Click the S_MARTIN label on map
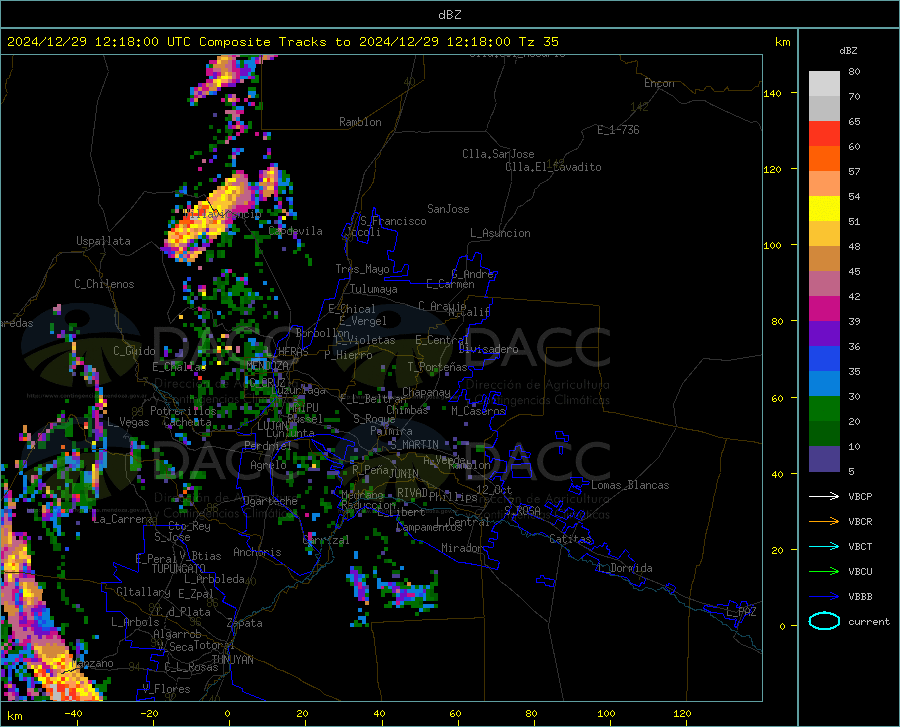Screen dimensions: 900x727 coord(414,445)
